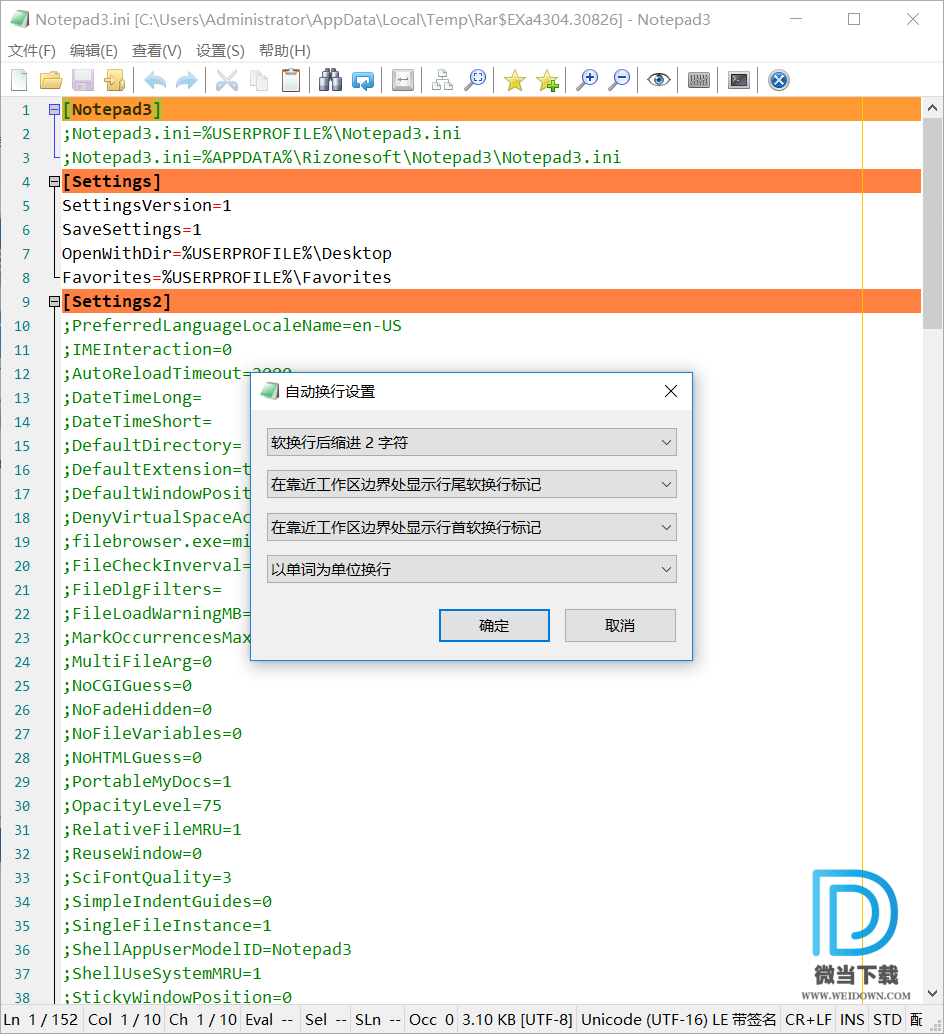Collapse the [Settings2] section fold marker
The height and width of the screenshot is (1034, 944).
pos(54,302)
